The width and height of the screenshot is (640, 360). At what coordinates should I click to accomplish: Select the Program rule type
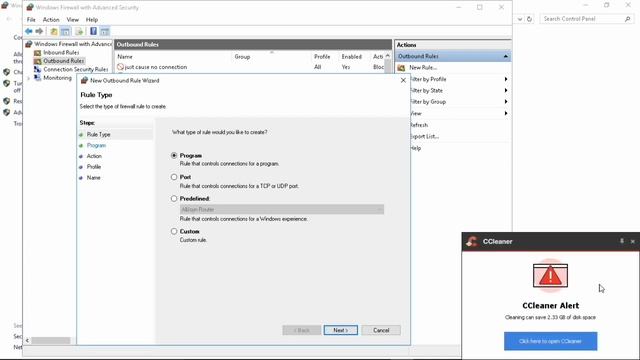tap(174, 156)
